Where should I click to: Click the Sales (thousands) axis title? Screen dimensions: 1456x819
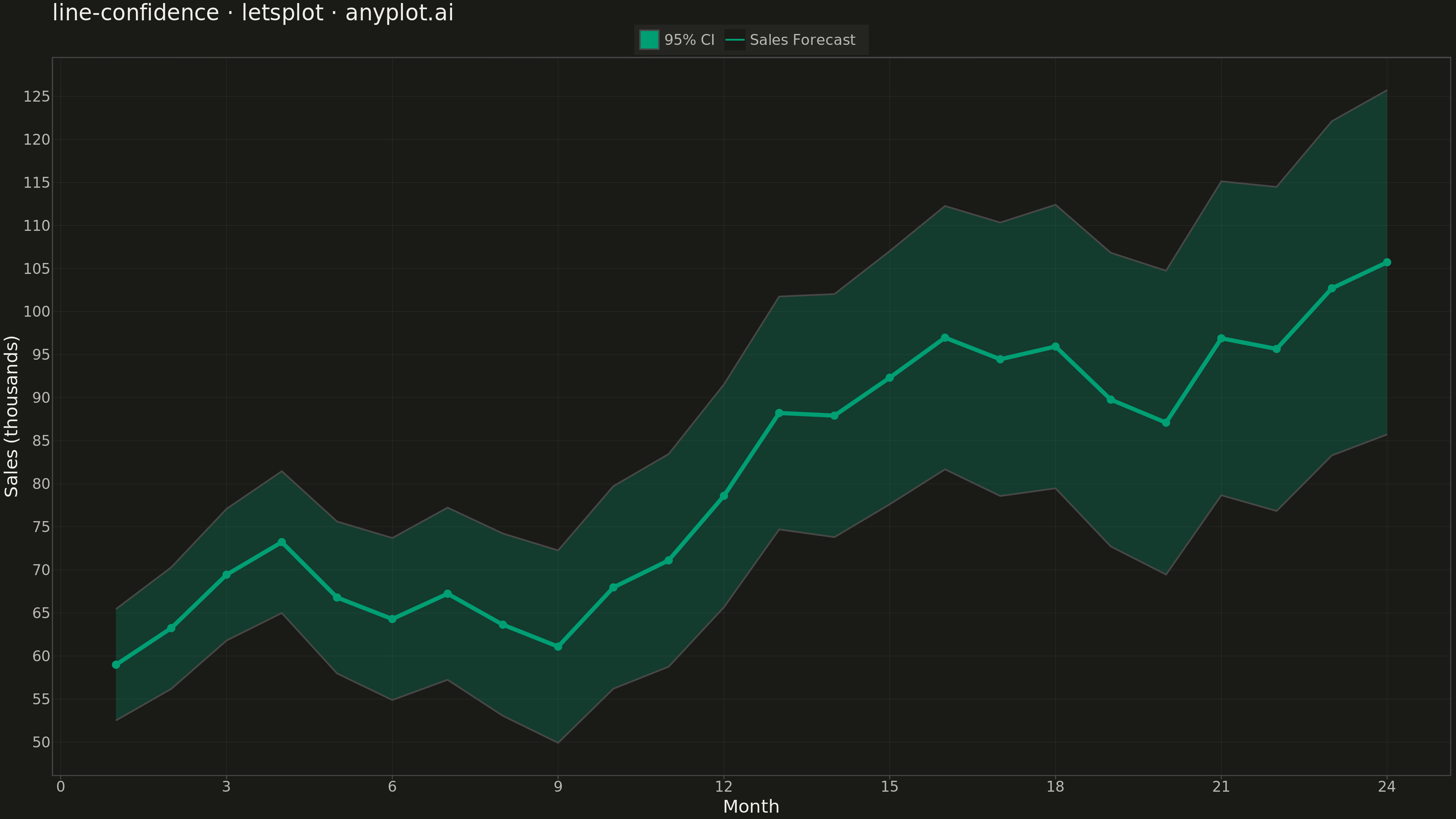[x=11, y=416]
